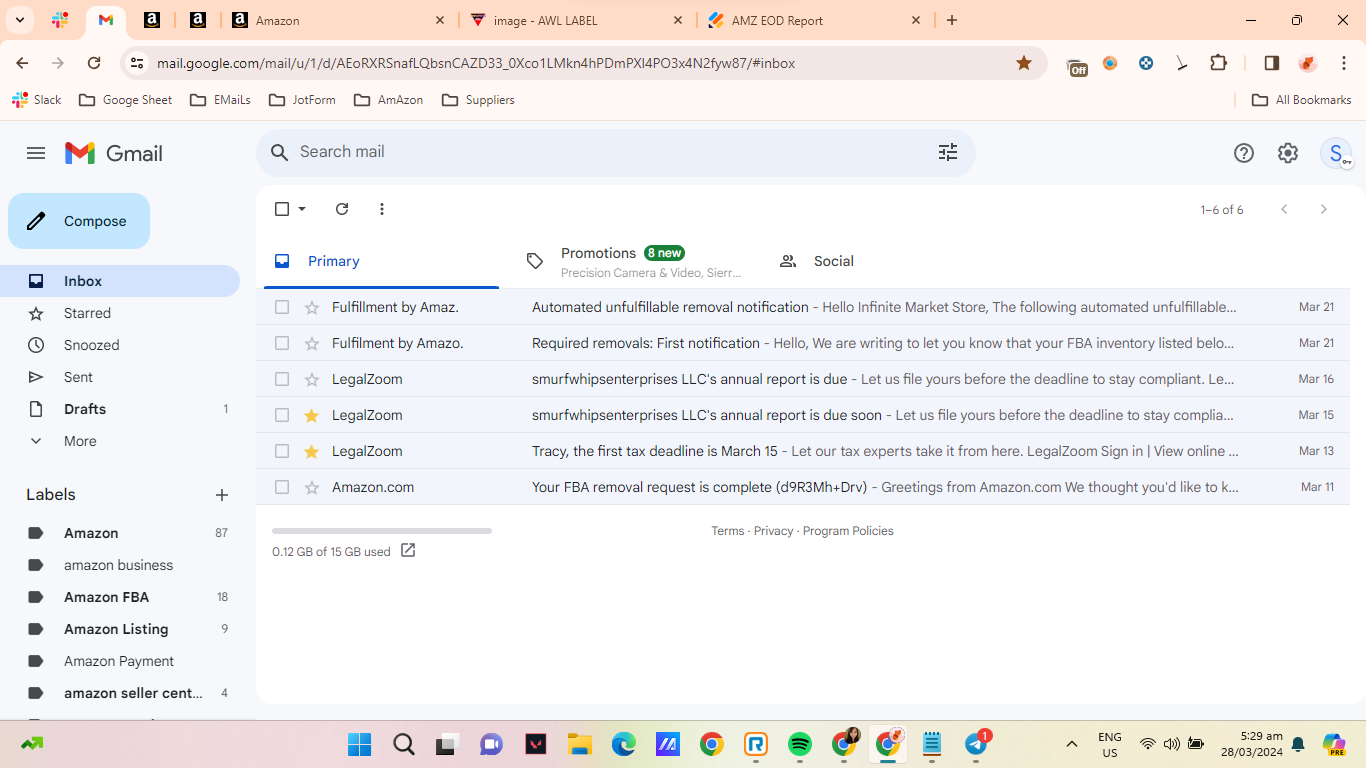Image resolution: width=1366 pixels, height=768 pixels.
Task: Show hidden system tray icons
Action: click(1072, 744)
